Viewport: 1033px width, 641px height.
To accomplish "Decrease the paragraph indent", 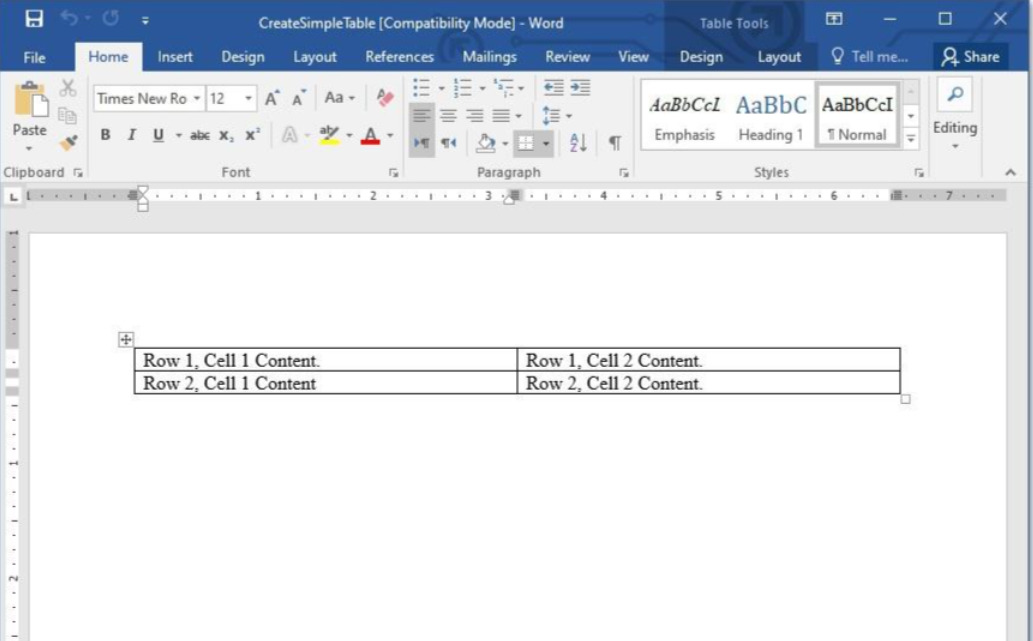I will tap(553, 88).
